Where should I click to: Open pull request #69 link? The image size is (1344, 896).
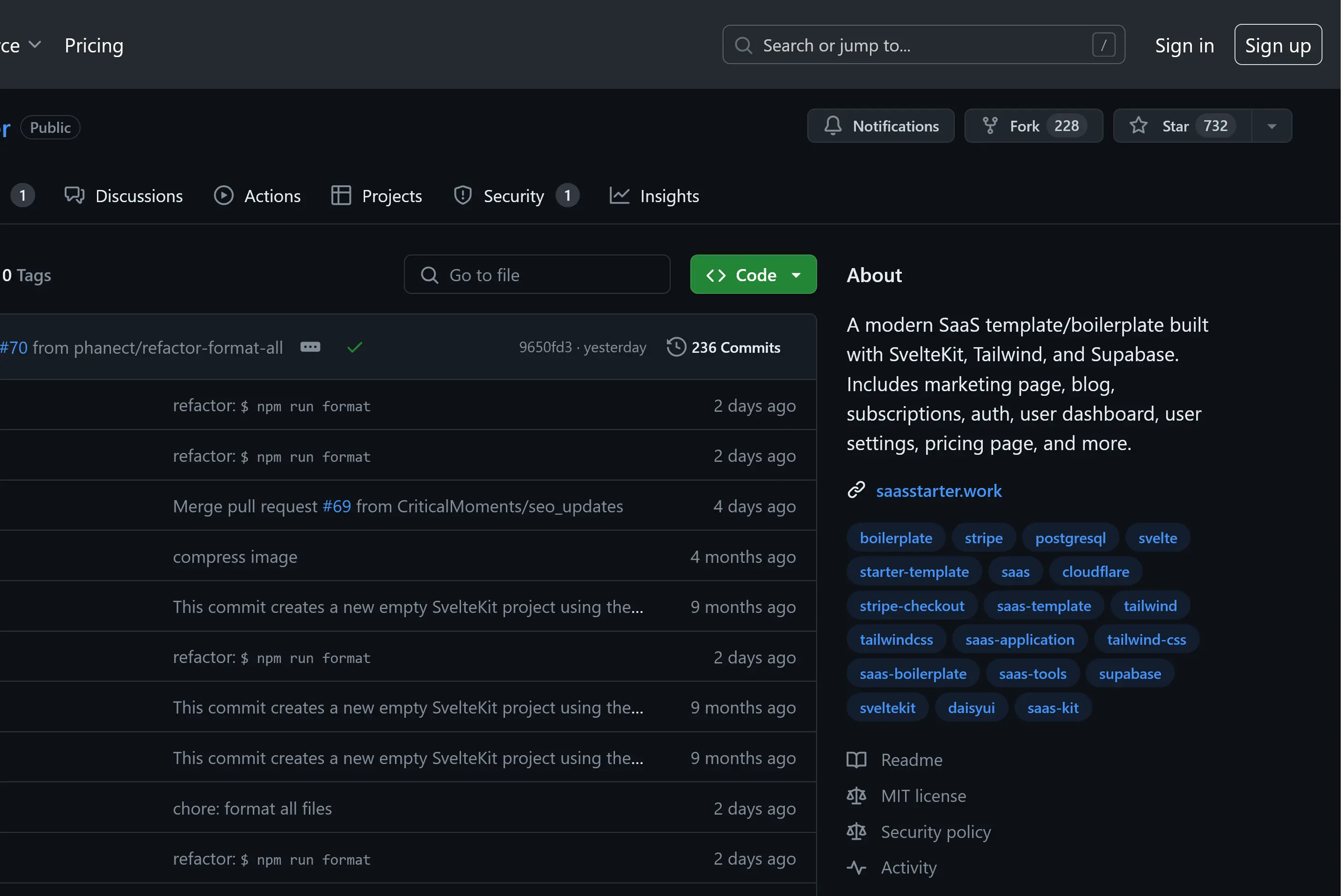pos(336,506)
